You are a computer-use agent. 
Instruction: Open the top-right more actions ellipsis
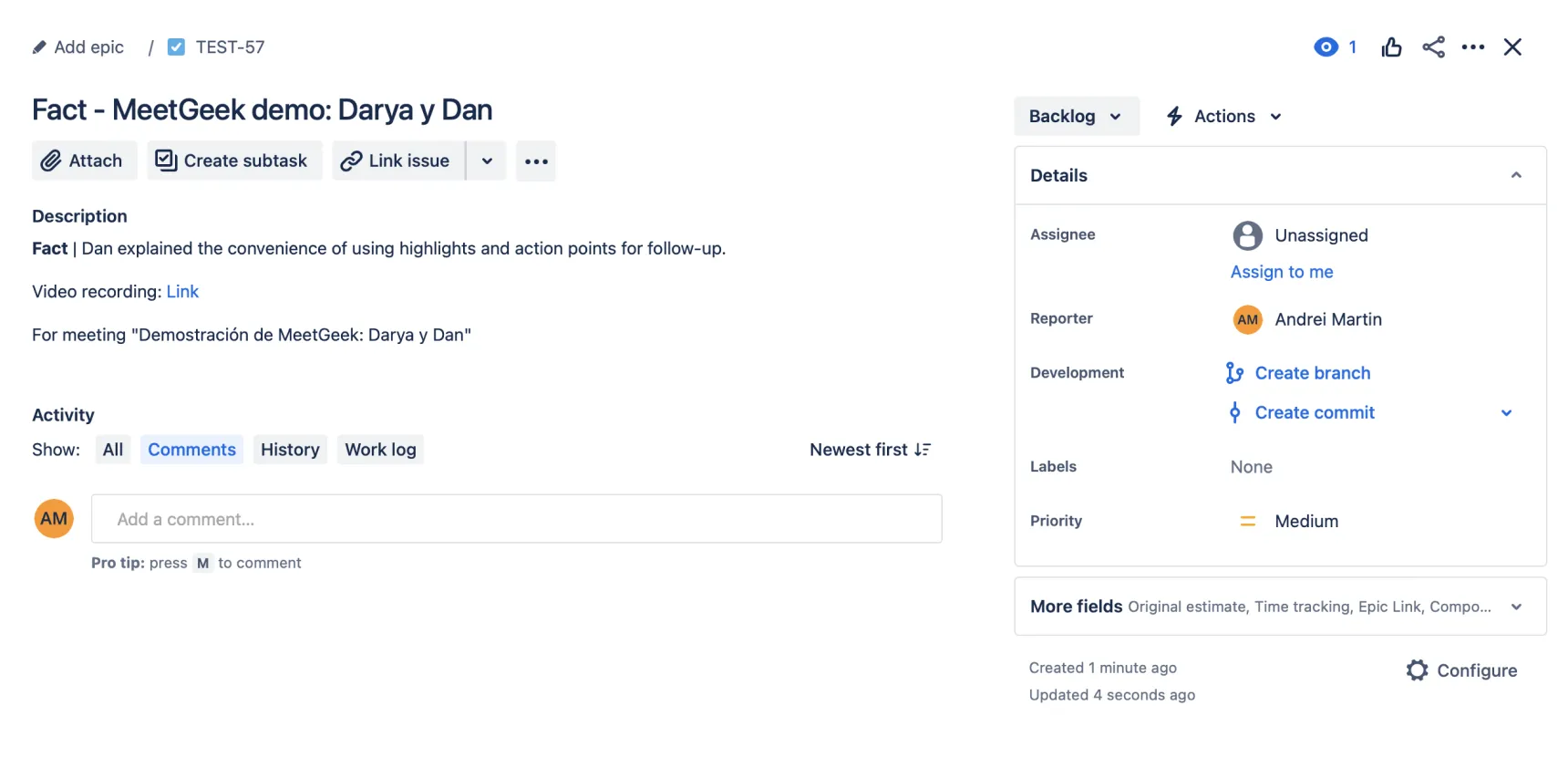pyautogui.click(x=1473, y=47)
